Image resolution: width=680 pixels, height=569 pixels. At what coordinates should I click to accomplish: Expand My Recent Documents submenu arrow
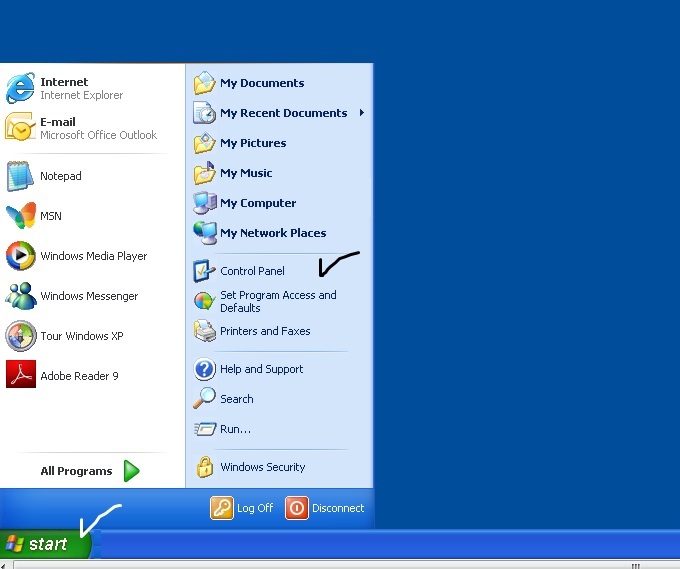click(x=361, y=113)
